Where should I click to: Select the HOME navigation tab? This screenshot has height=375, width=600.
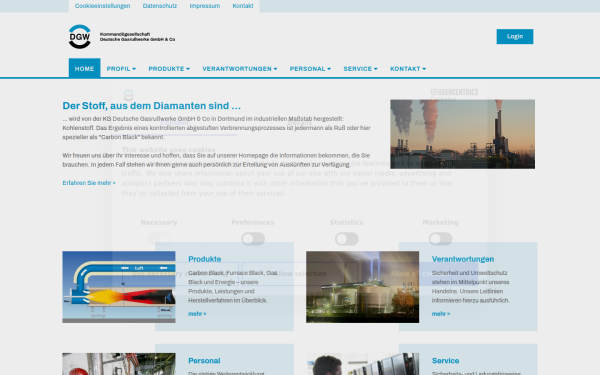coord(85,68)
